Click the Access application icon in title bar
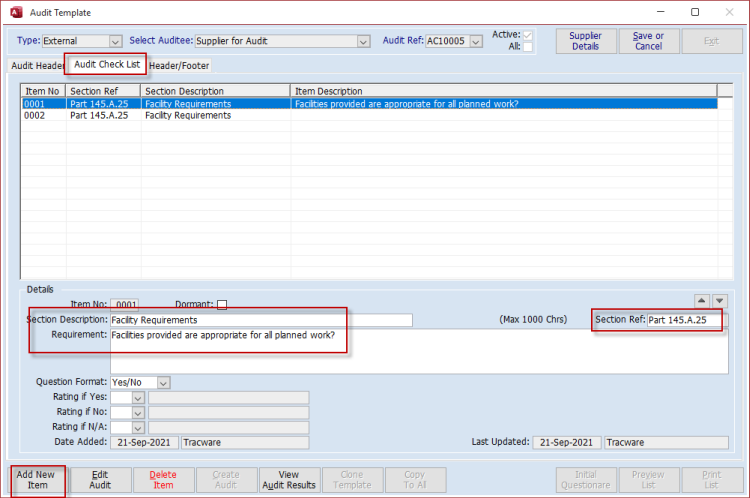The height and width of the screenshot is (498, 750). (x=16, y=12)
